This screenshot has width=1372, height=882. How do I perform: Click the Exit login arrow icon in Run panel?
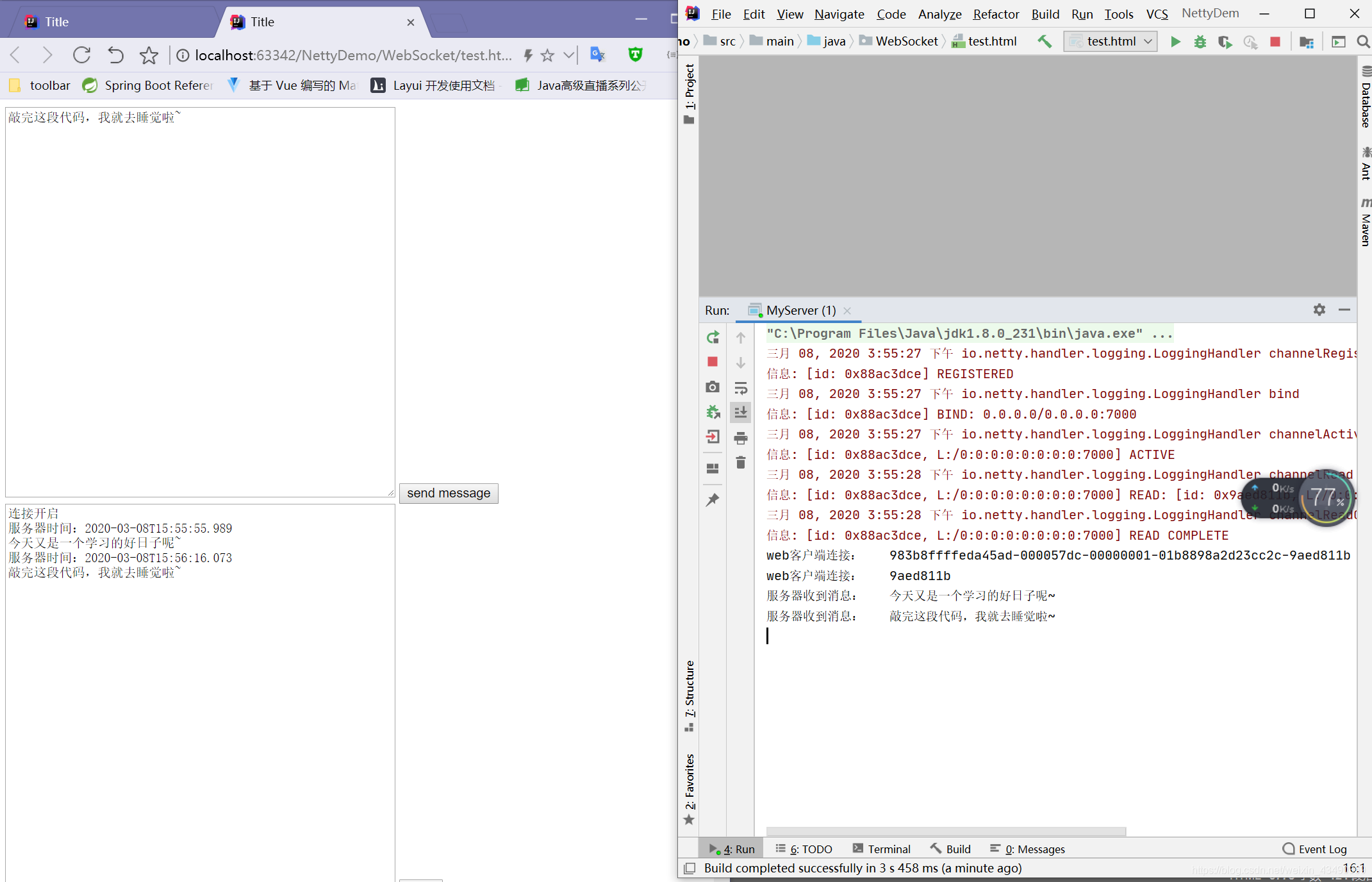click(x=713, y=437)
